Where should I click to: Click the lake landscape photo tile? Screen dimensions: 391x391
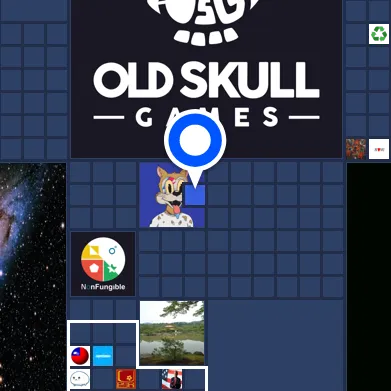click(172, 333)
